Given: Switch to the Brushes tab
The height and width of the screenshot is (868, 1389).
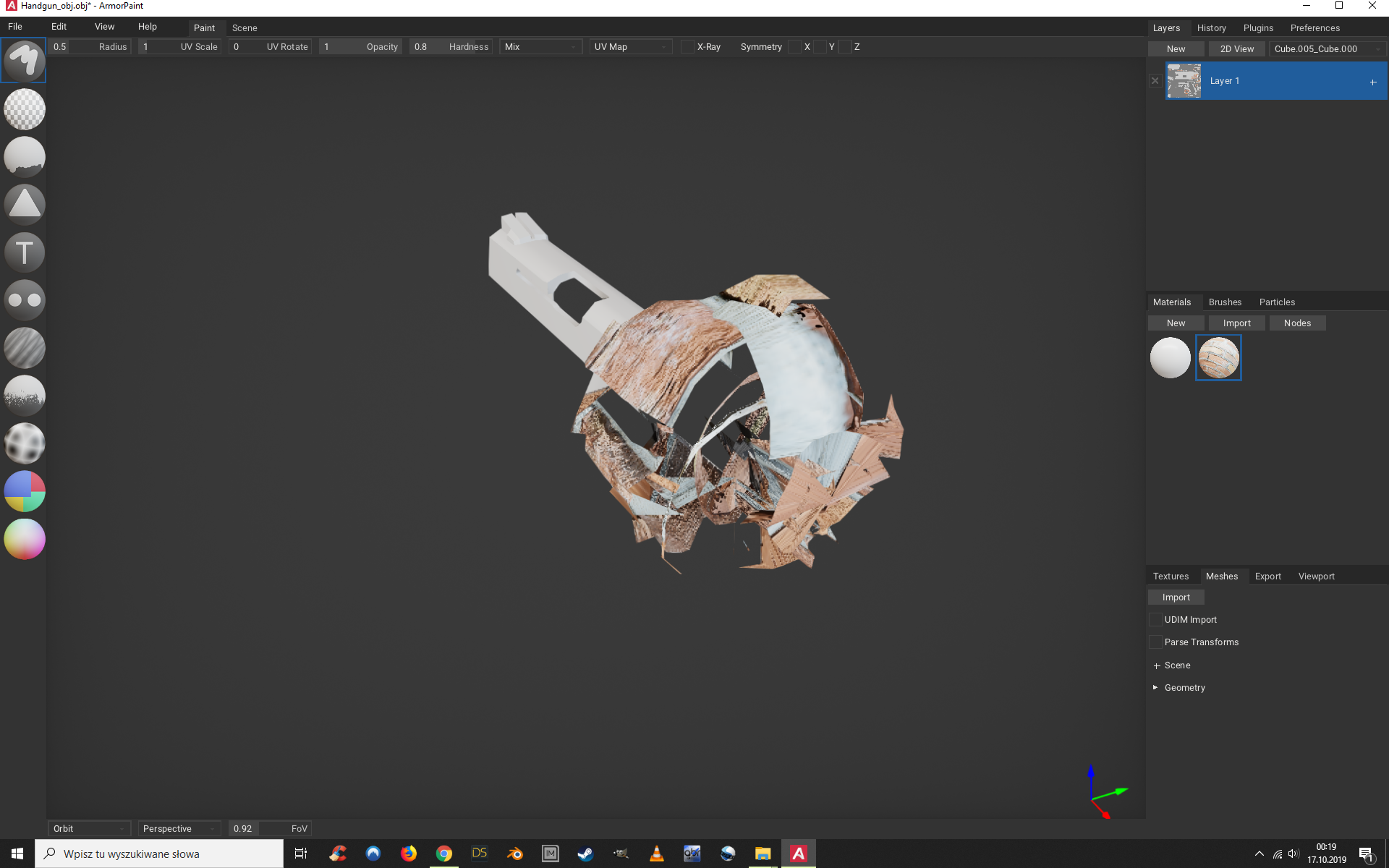Looking at the screenshot, I should pyautogui.click(x=1225, y=302).
